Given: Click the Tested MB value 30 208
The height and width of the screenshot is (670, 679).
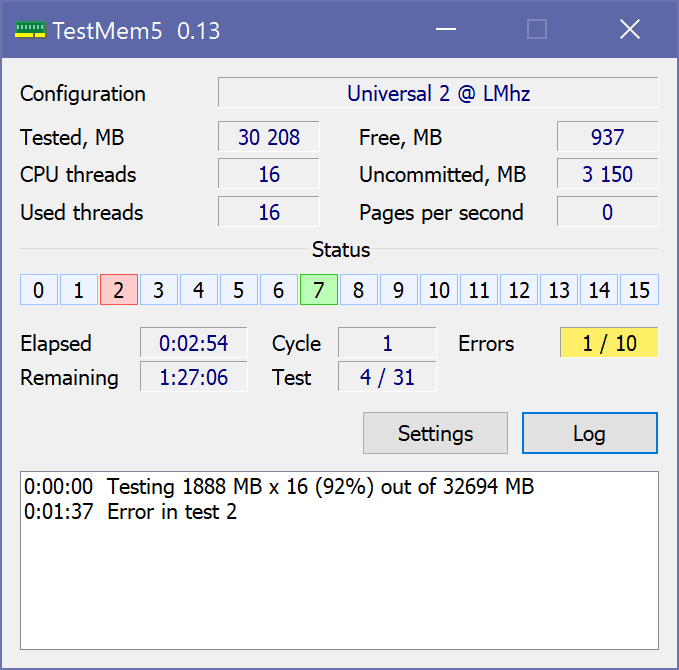Looking at the screenshot, I should click(x=268, y=137).
